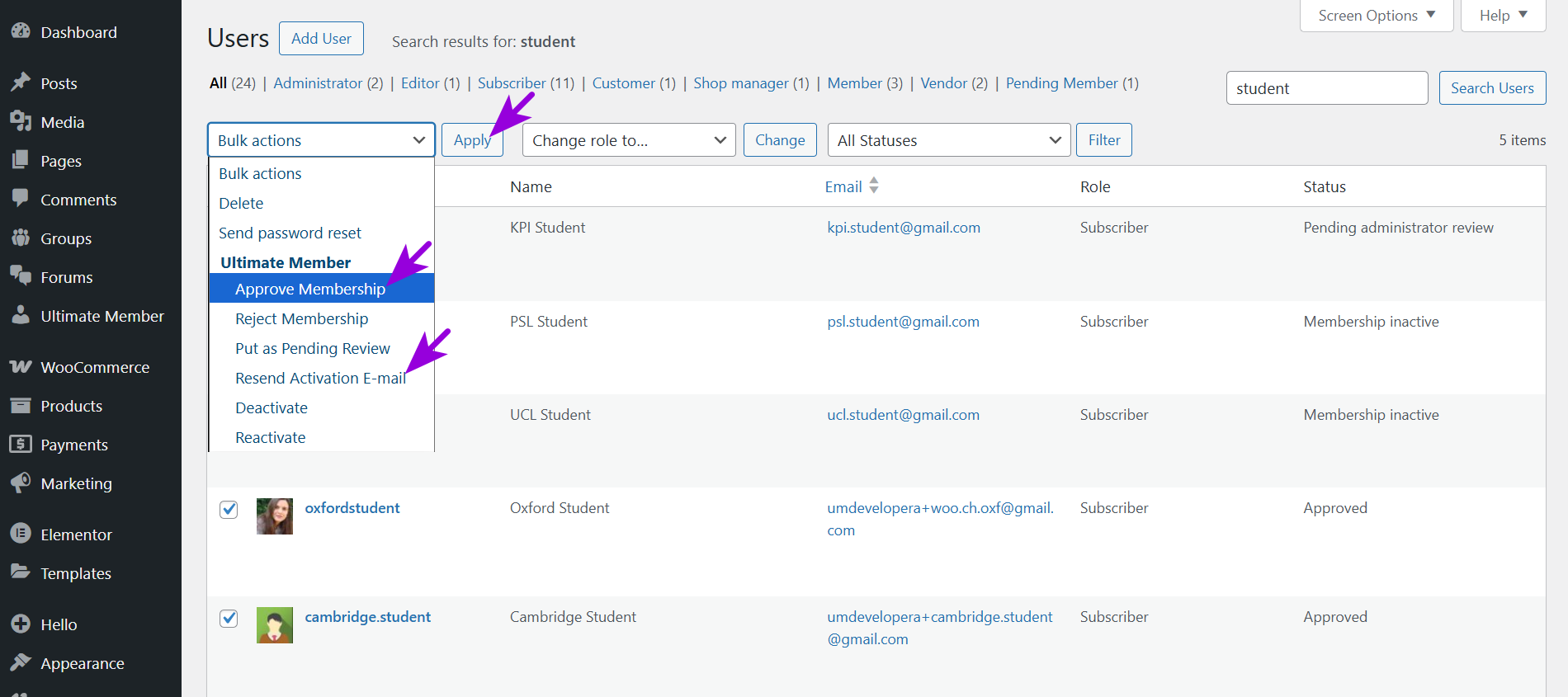Select Reject Membership option
The height and width of the screenshot is (697, 1568).
point(321,319)
